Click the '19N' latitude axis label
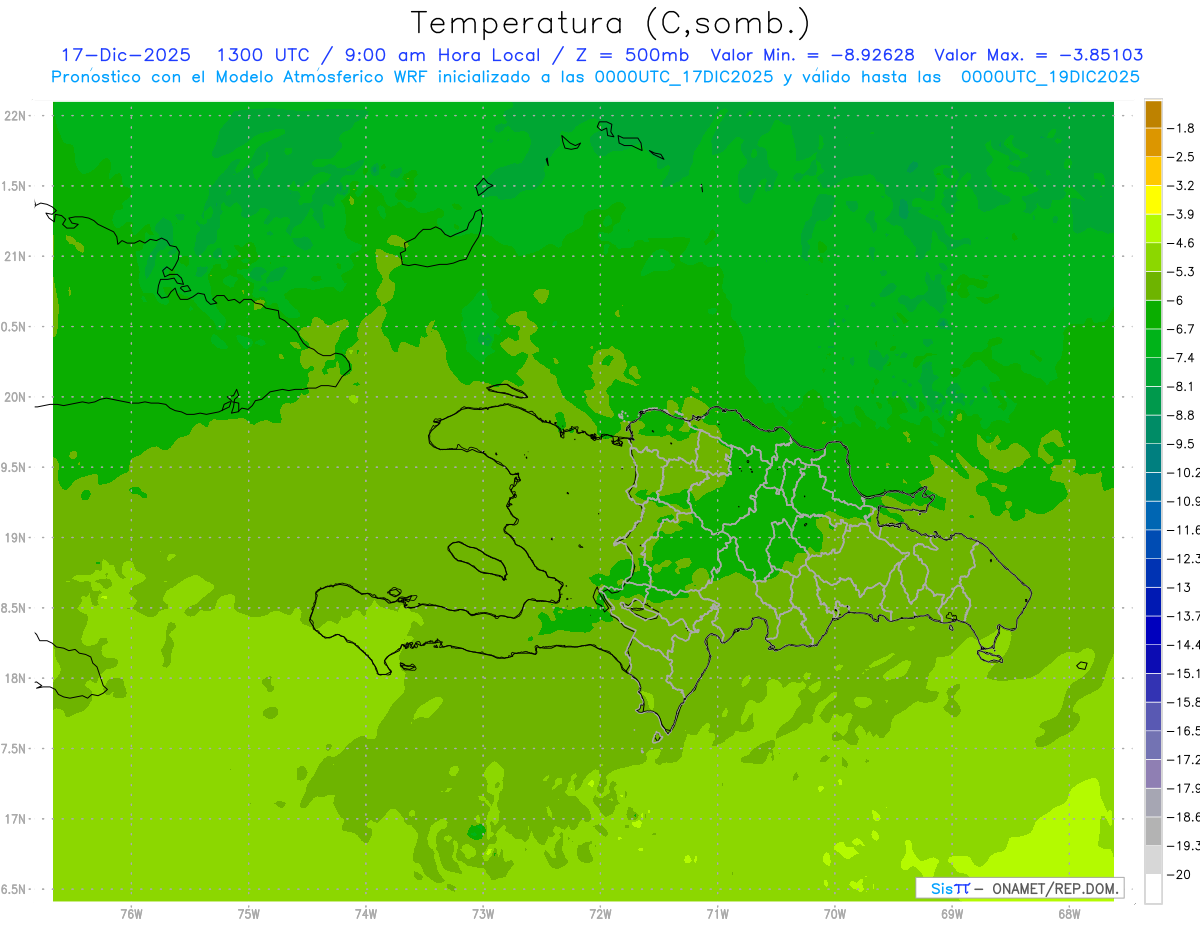1200x927 pixels. [17, 538]
